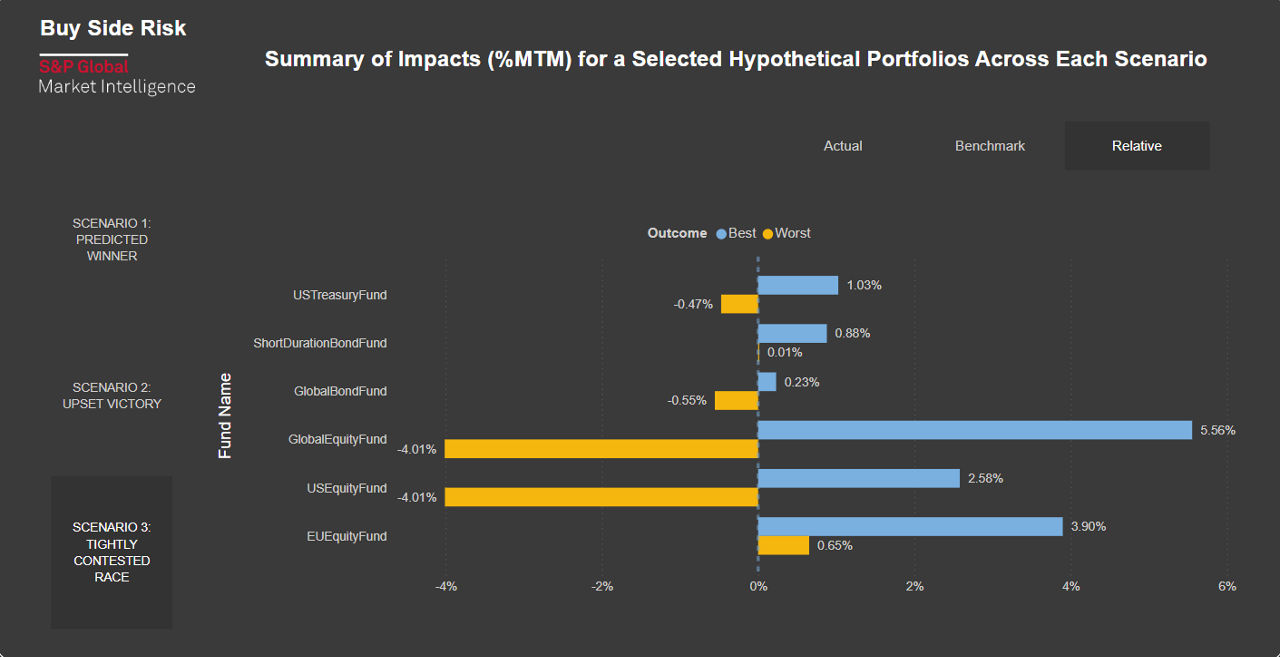Click the GlobalBondFund 0.23% best bar

[767, 382]
